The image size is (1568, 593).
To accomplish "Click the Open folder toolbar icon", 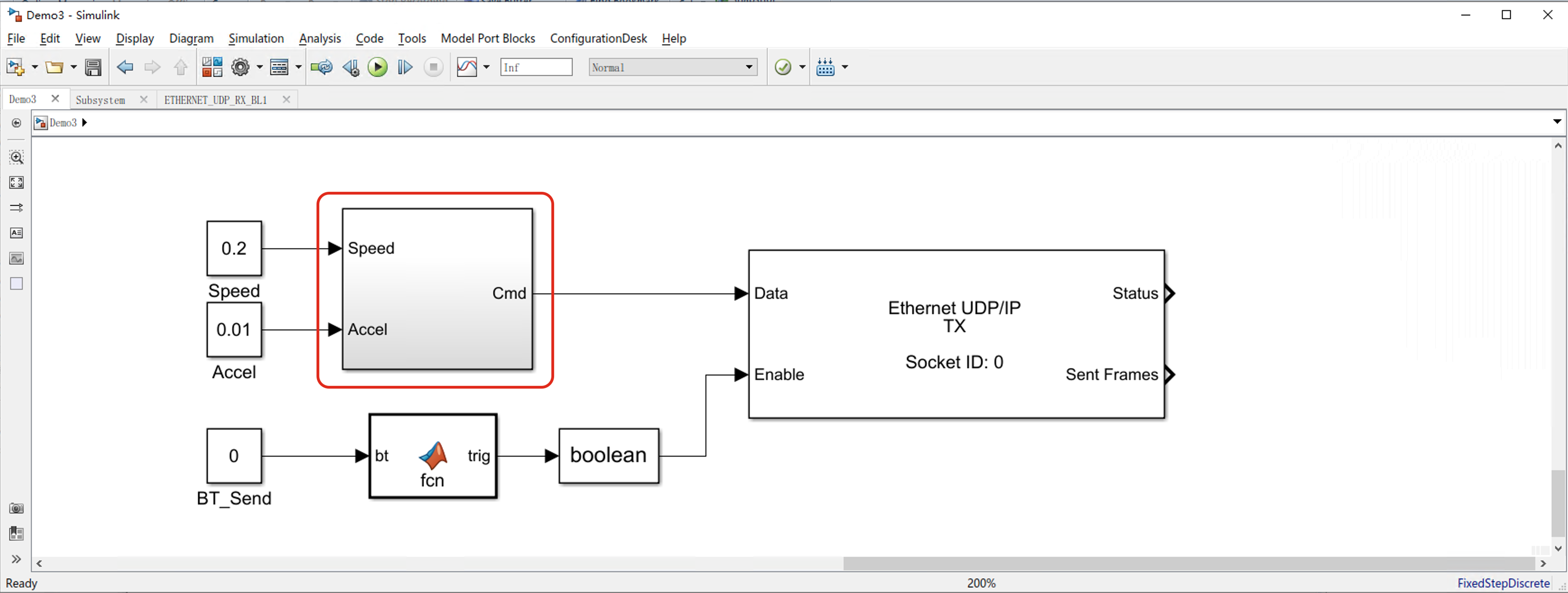I will click(x=54, y=67).
